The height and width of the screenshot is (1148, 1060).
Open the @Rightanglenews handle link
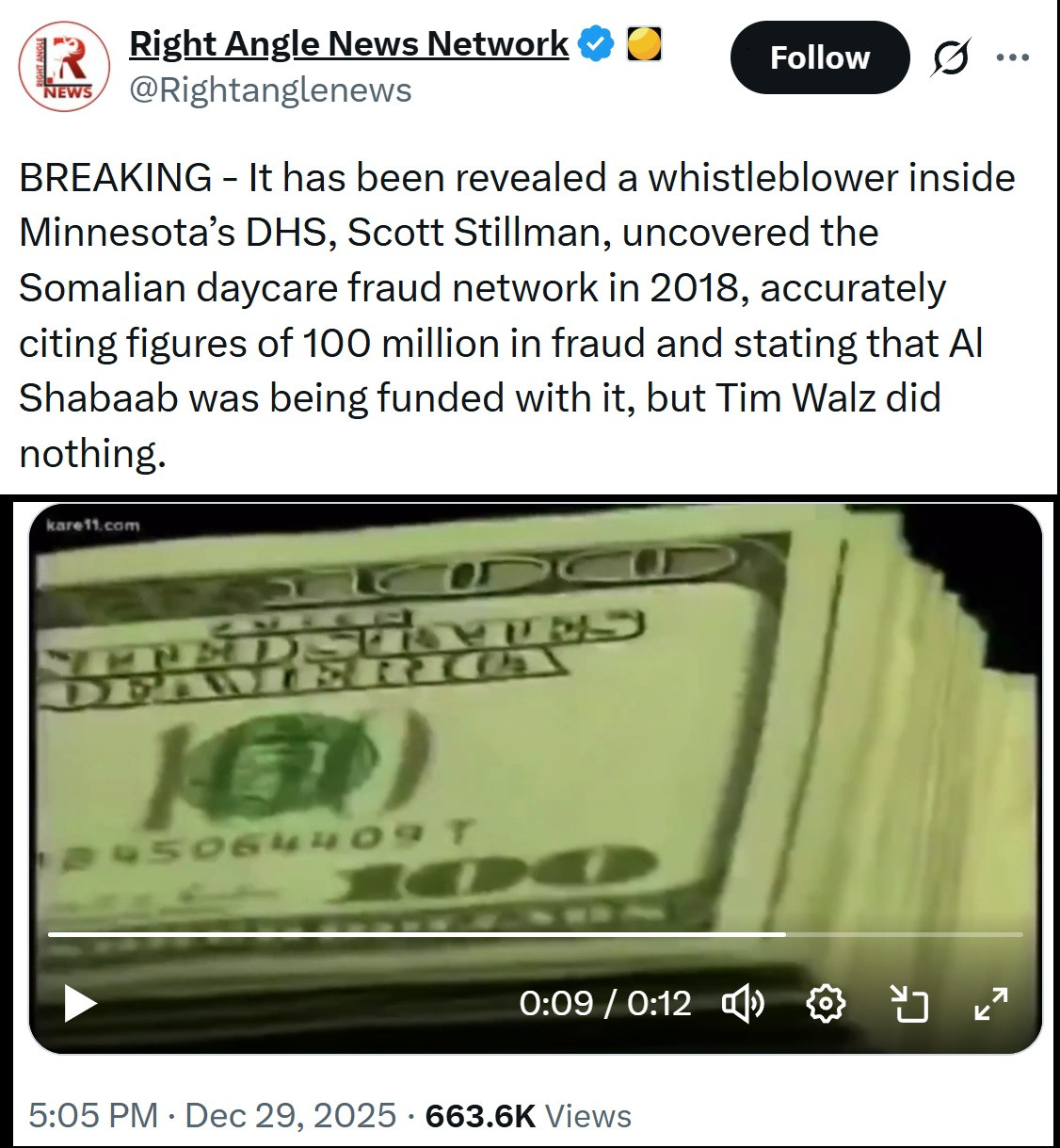[x=270, y=90]
